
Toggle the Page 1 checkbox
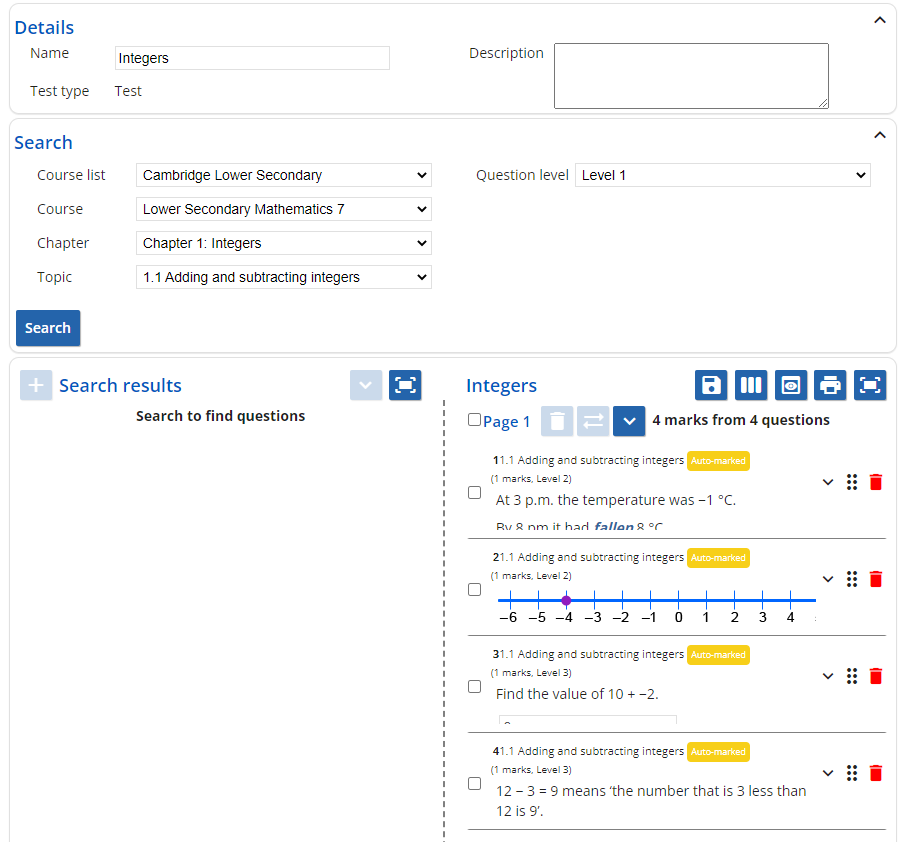[x=474, y=419]
